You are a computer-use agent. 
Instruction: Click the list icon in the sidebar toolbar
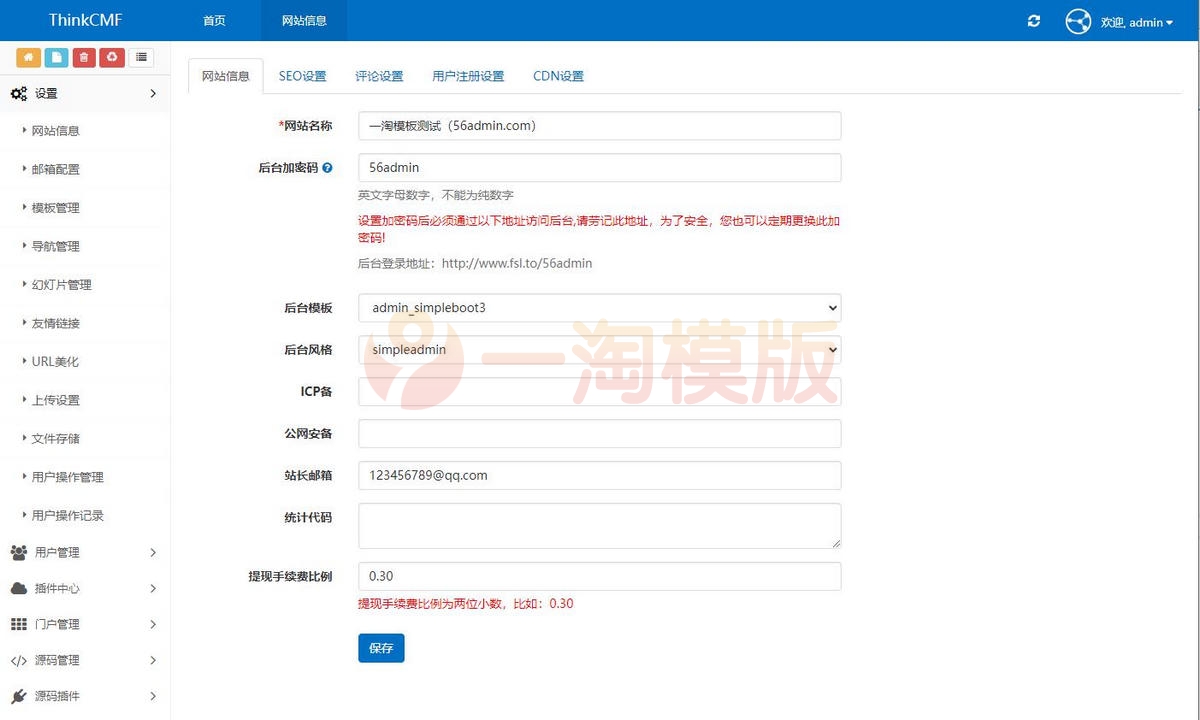[141, 57]
